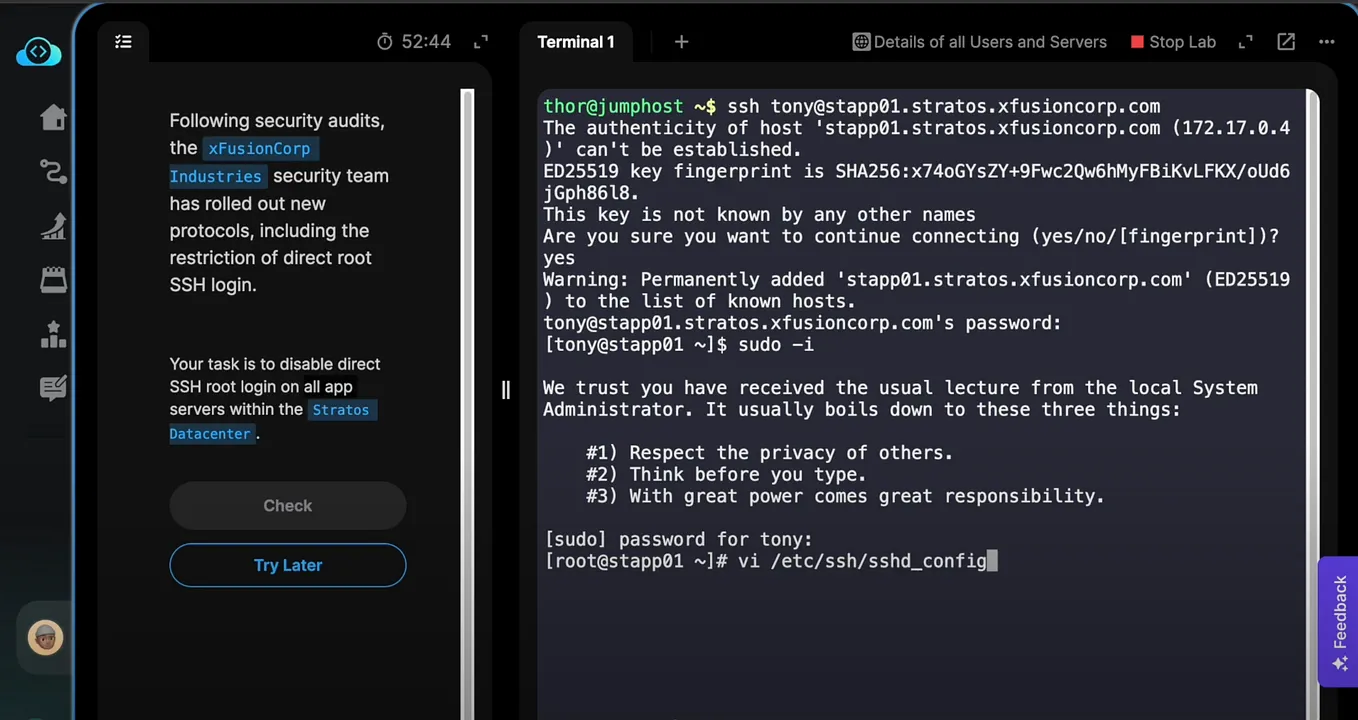View the leaderboard achievements icon
The height and width of the screenshot is (720, 1358).
[53, 334]
